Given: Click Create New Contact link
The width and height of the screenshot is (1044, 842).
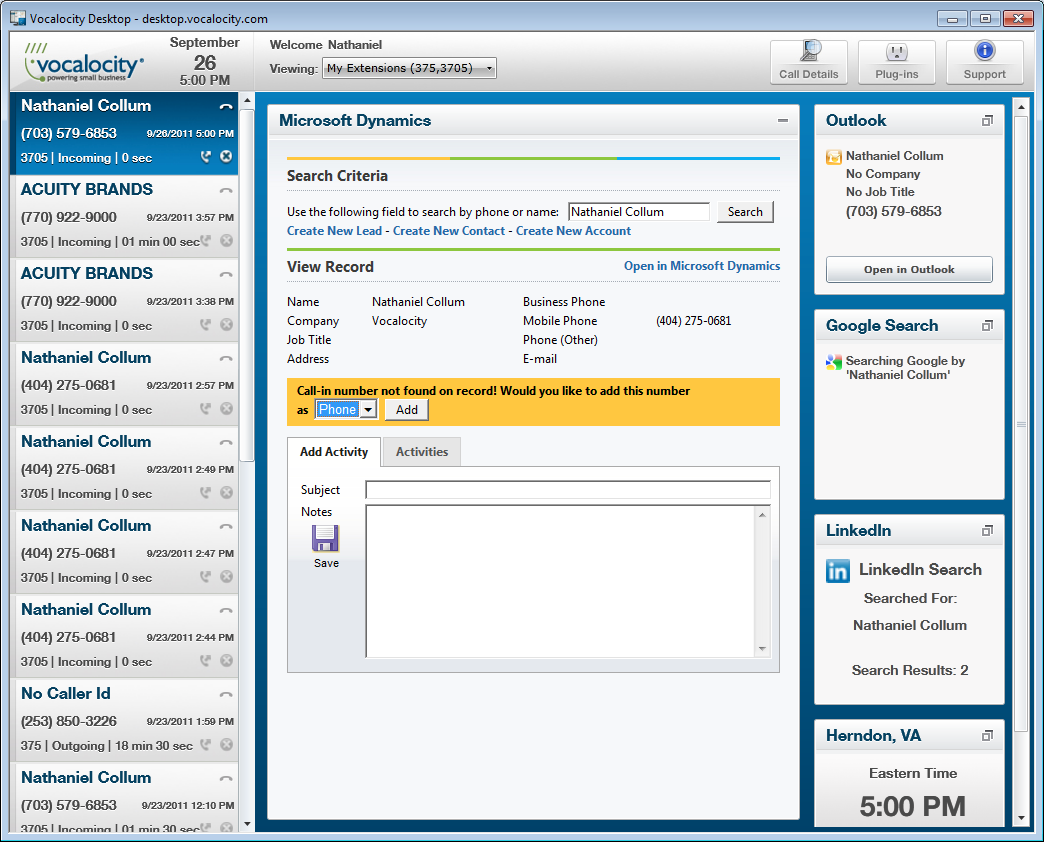Looking at the screenshot, I should click(x=449, y=231).
